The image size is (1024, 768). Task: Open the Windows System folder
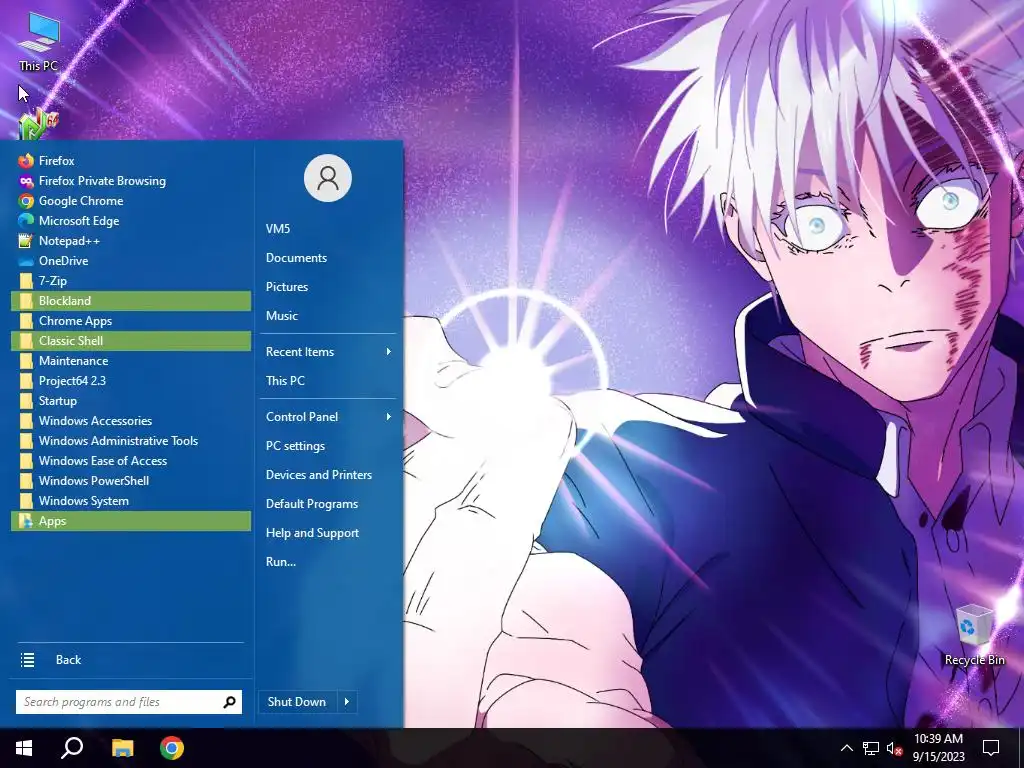click(x=131, y=501)
